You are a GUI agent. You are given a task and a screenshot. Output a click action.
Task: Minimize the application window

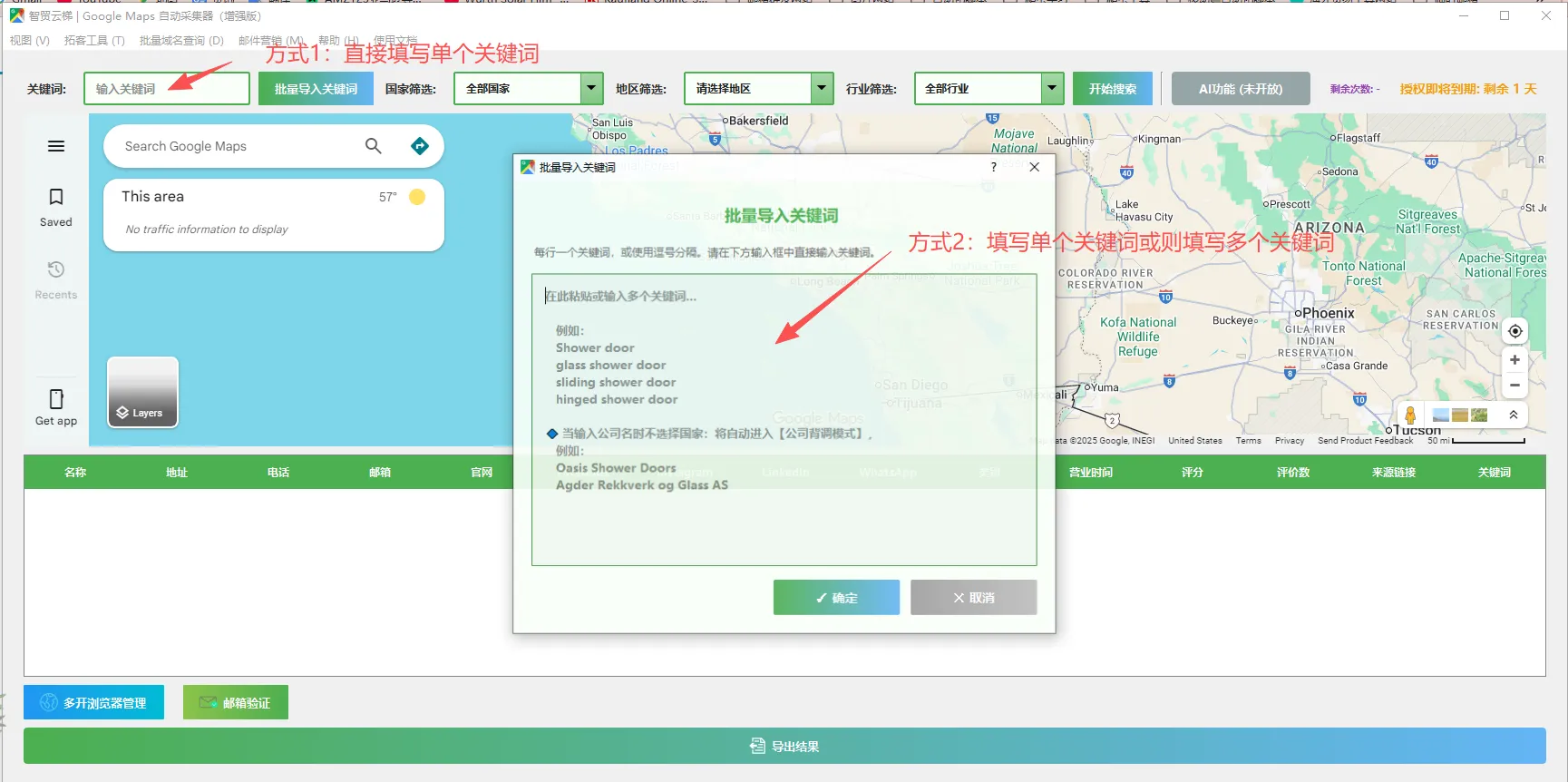[1464, 15]
